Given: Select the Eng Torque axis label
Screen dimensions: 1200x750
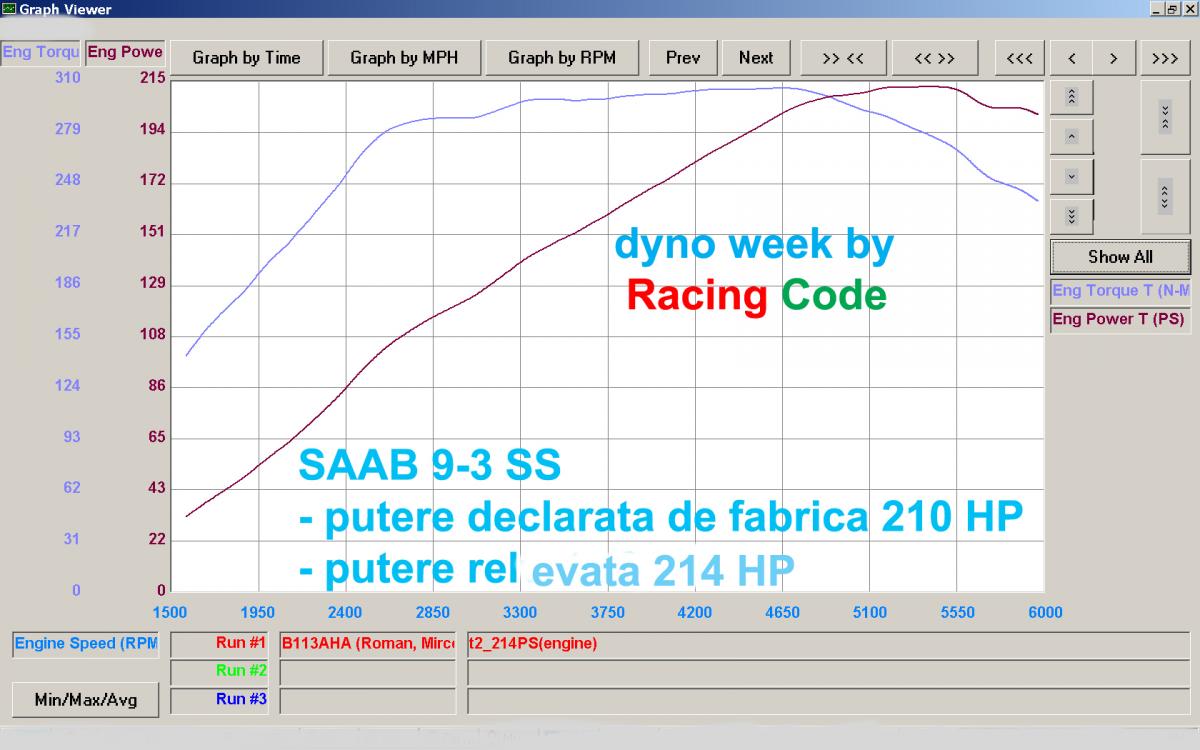Looking at the screenshot, I should coord(40,52).
